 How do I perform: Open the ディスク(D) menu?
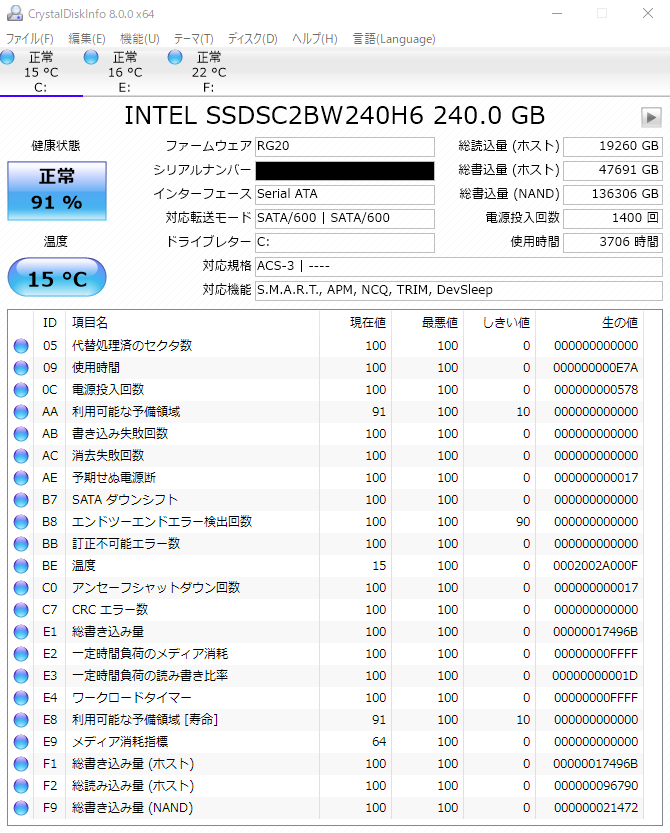click(253, 39)
